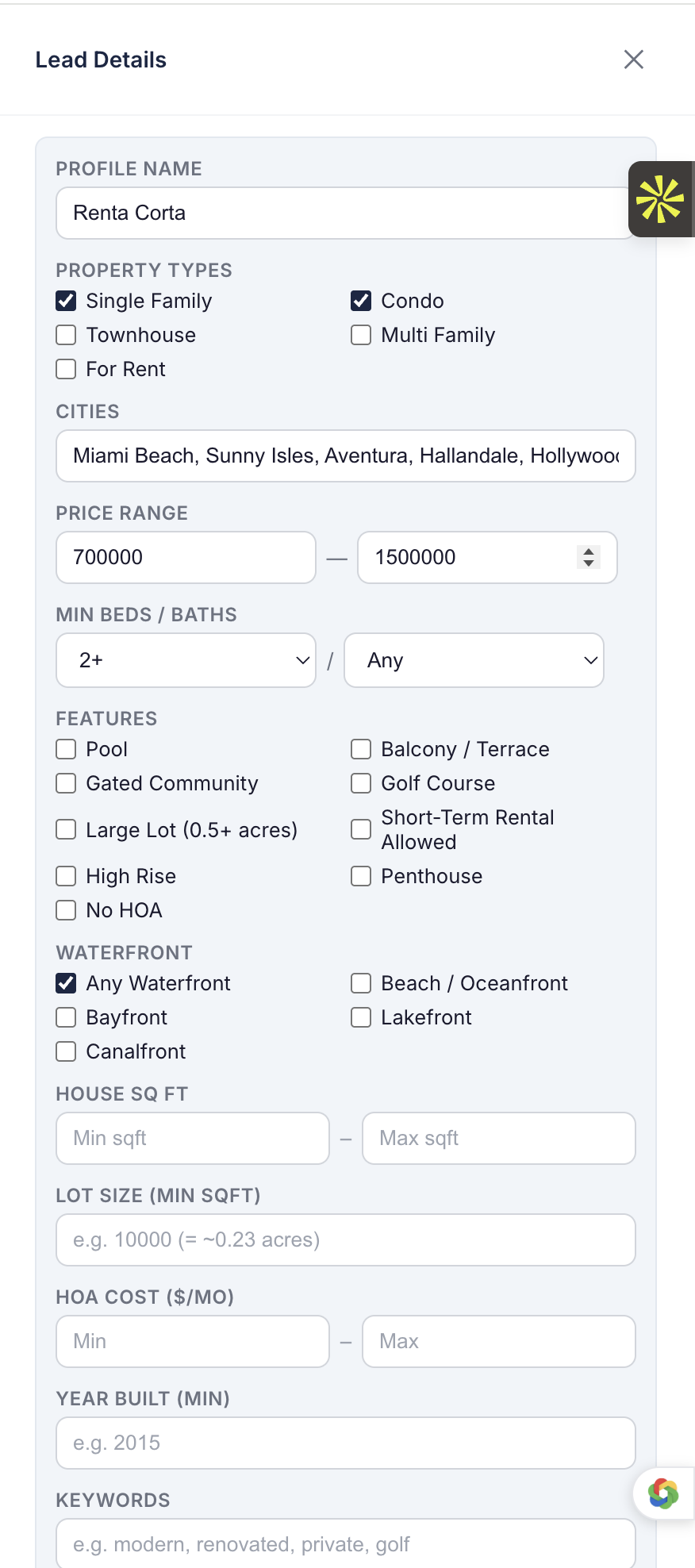Check the For Rent option

(x=66, y=369)
